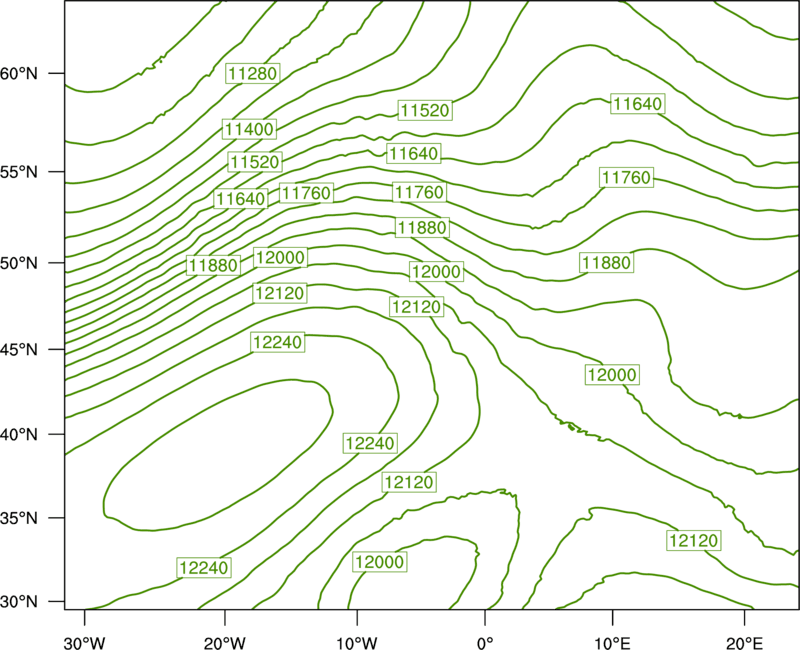The width and height of the screenshot is (800, 650).
Task: Select the 12120 contour label nearest 20°E
Action: pyautogui.click(x=694, y=540)
